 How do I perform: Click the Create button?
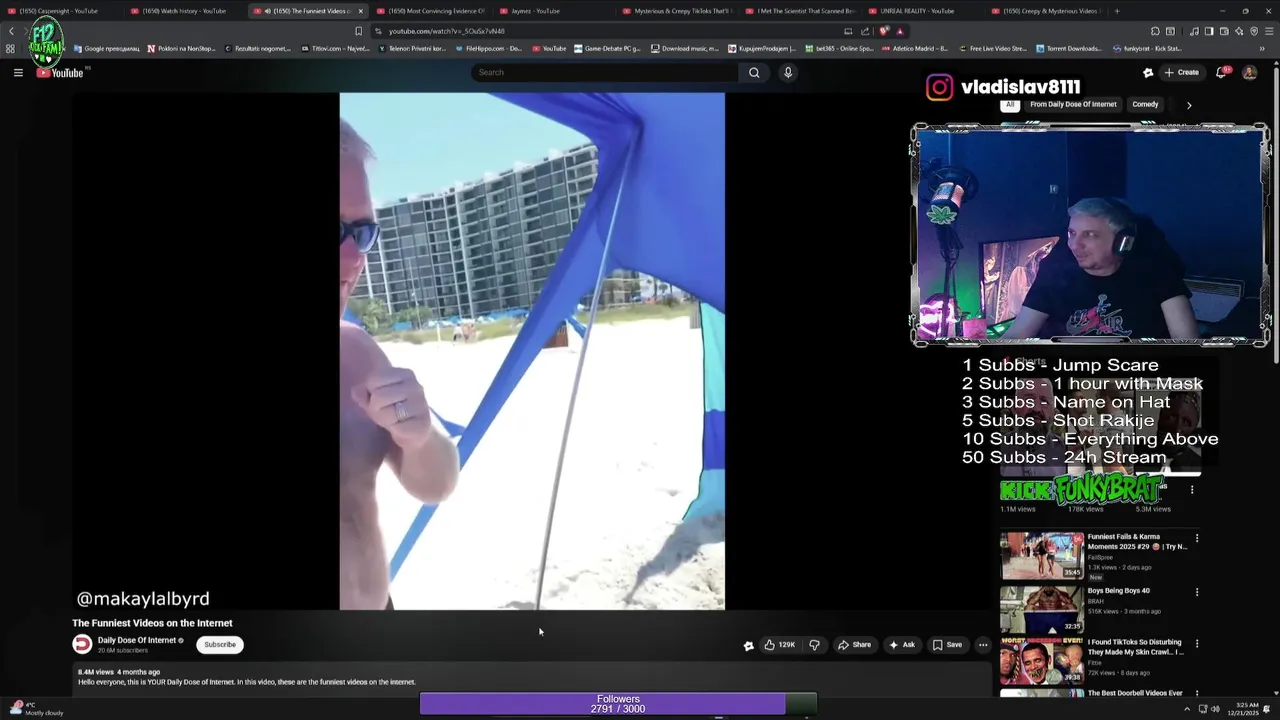pos(1181,72)
